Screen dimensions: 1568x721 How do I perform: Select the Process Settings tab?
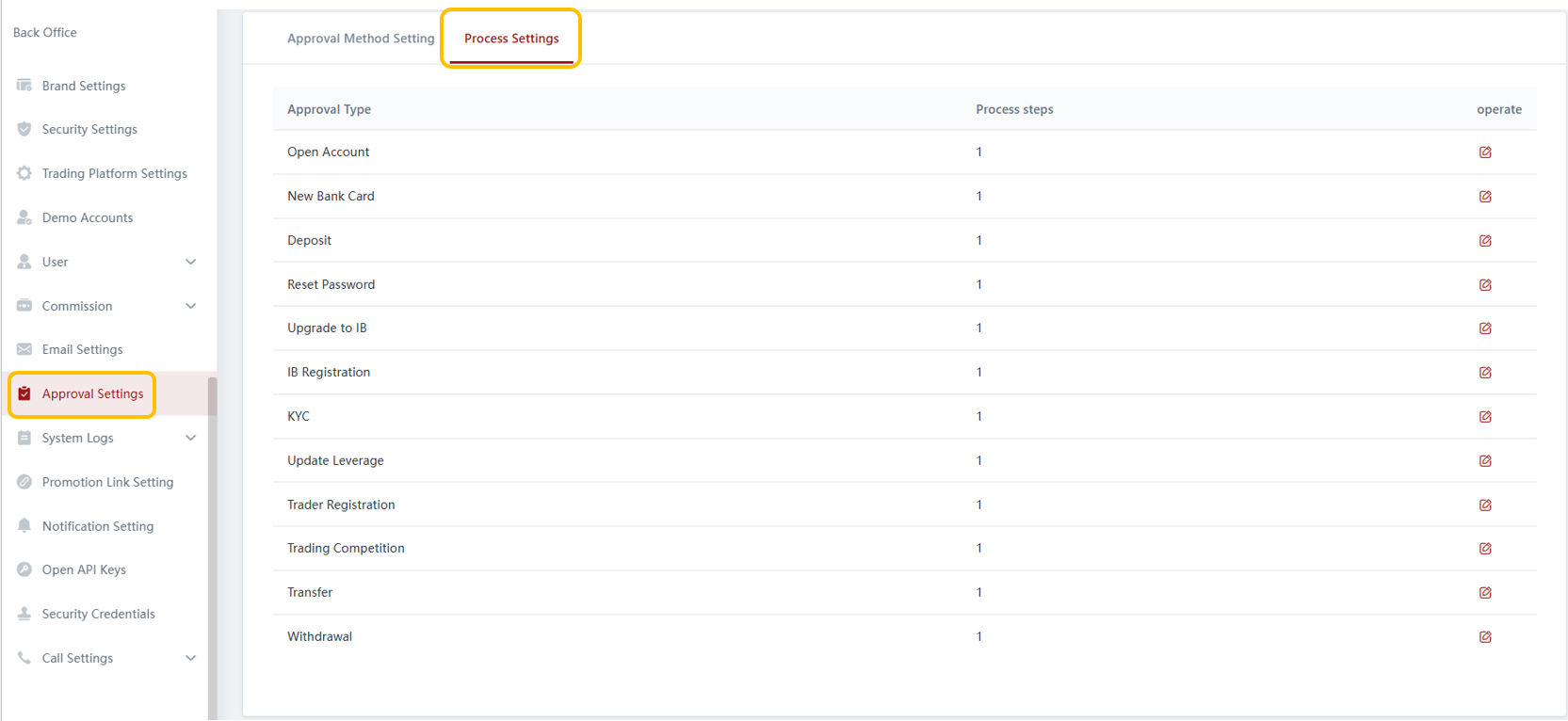click(511, 39)
